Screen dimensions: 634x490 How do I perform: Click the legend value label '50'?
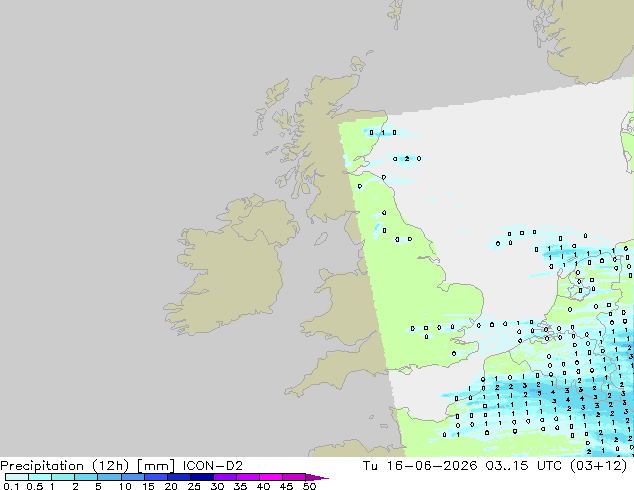[310, 486]
